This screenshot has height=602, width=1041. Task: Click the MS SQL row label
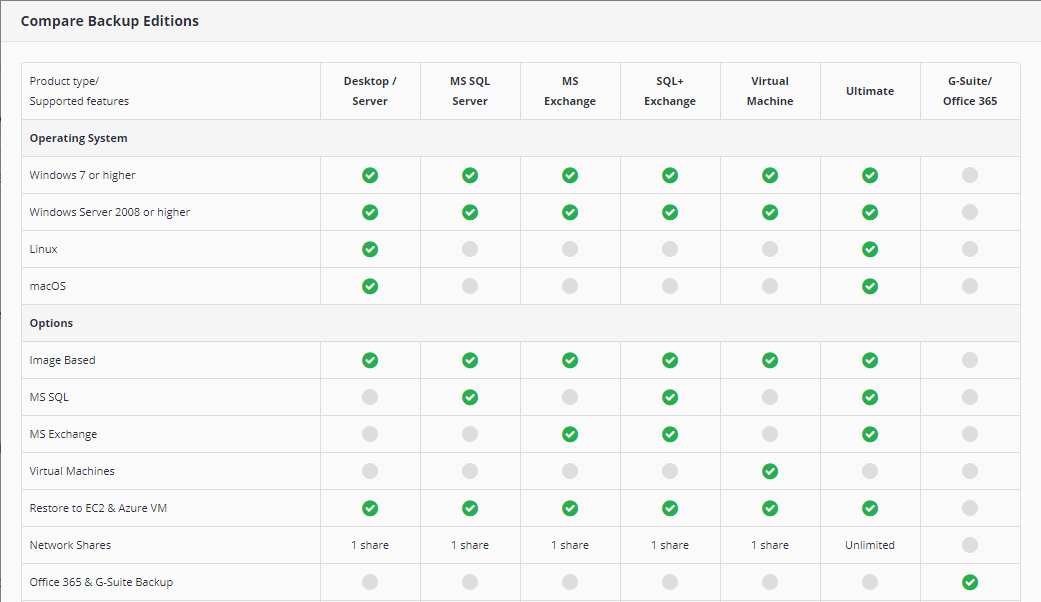[49, 397]
